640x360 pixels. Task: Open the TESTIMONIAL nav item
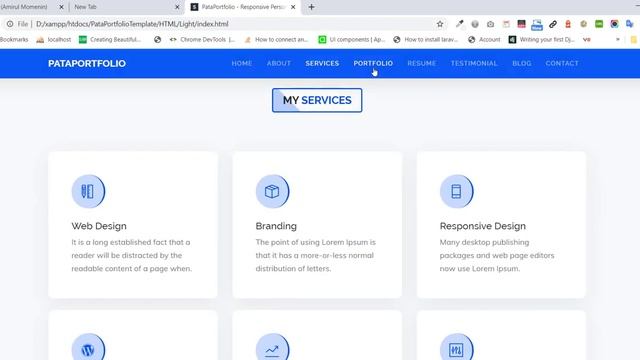tap(474, 63)
